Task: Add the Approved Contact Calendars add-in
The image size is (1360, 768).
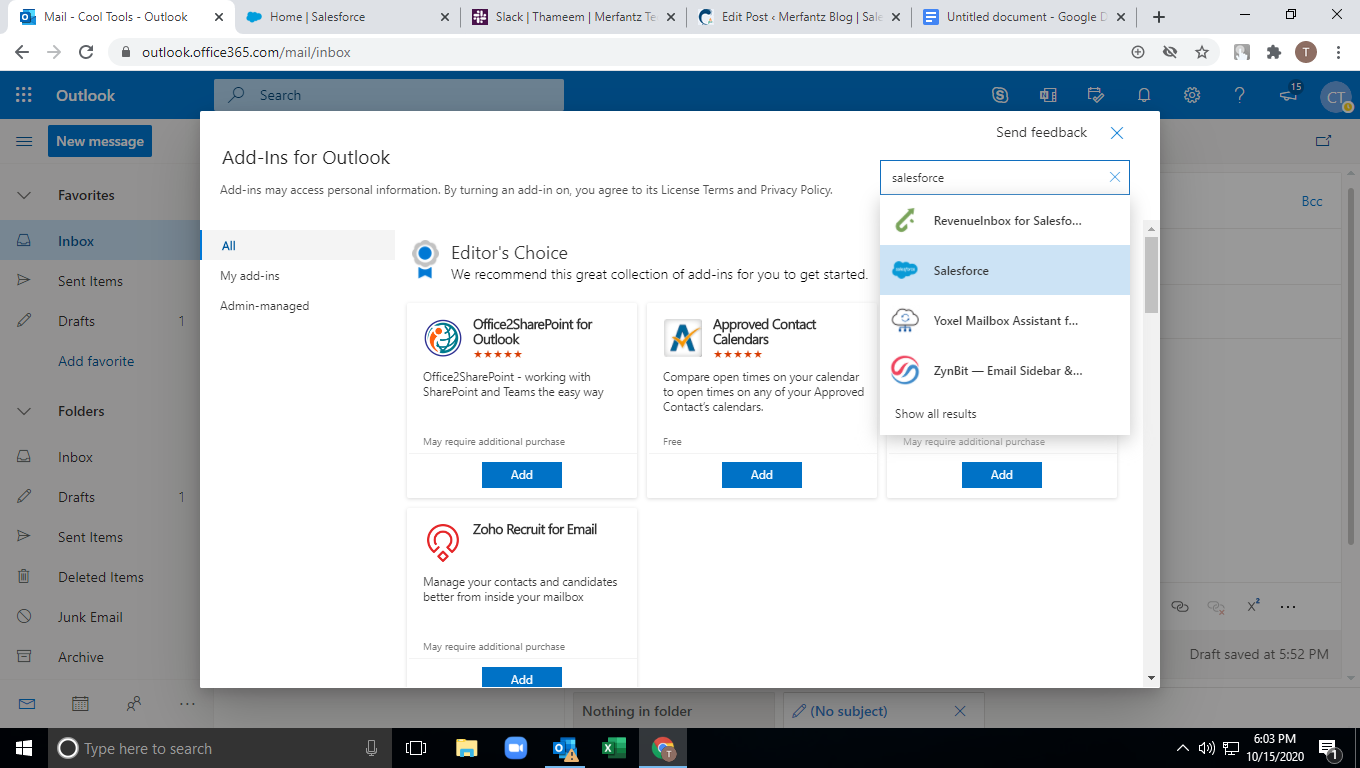Action: [x=762, y=475]
